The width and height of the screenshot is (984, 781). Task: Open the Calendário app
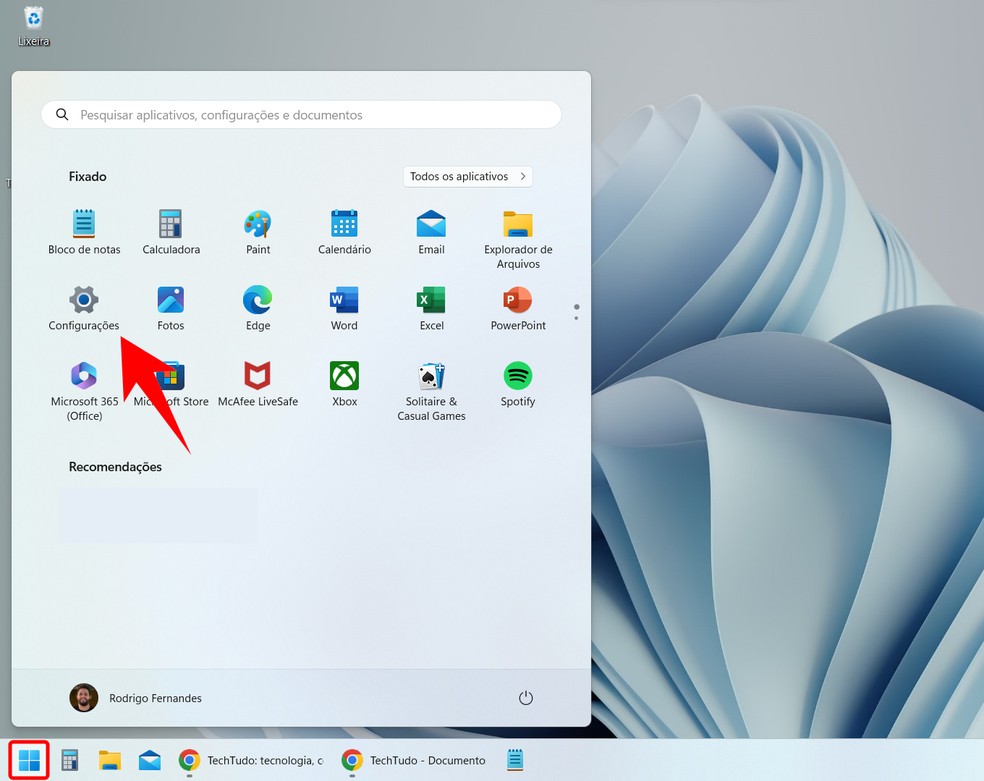(x=345, y=231)
